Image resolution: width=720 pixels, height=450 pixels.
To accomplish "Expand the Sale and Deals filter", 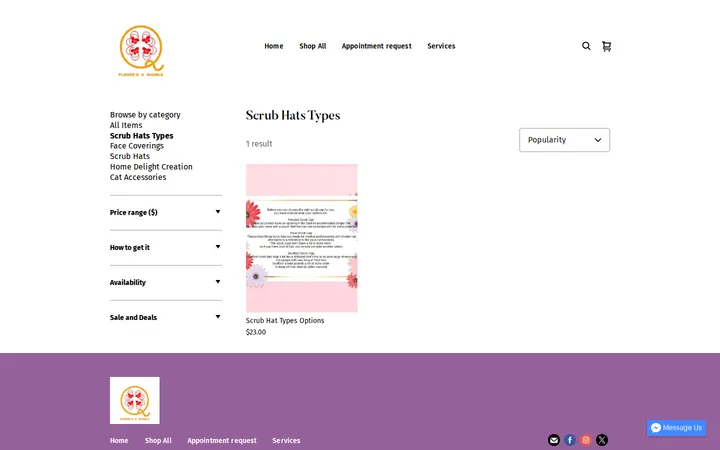I will [x=166, y=317].
